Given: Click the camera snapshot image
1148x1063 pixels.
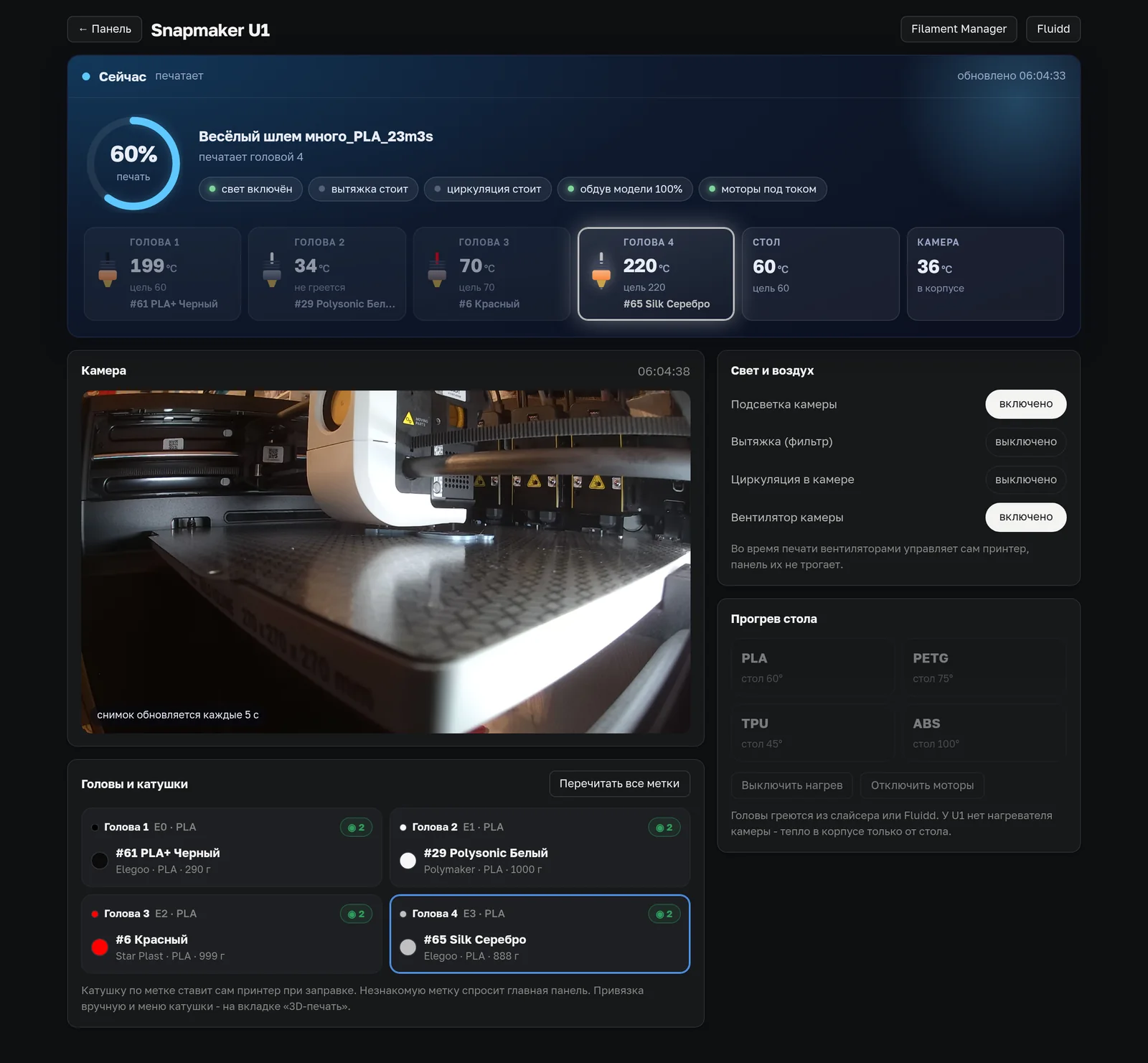Looking at the screenshot, I should coord(386,562).
